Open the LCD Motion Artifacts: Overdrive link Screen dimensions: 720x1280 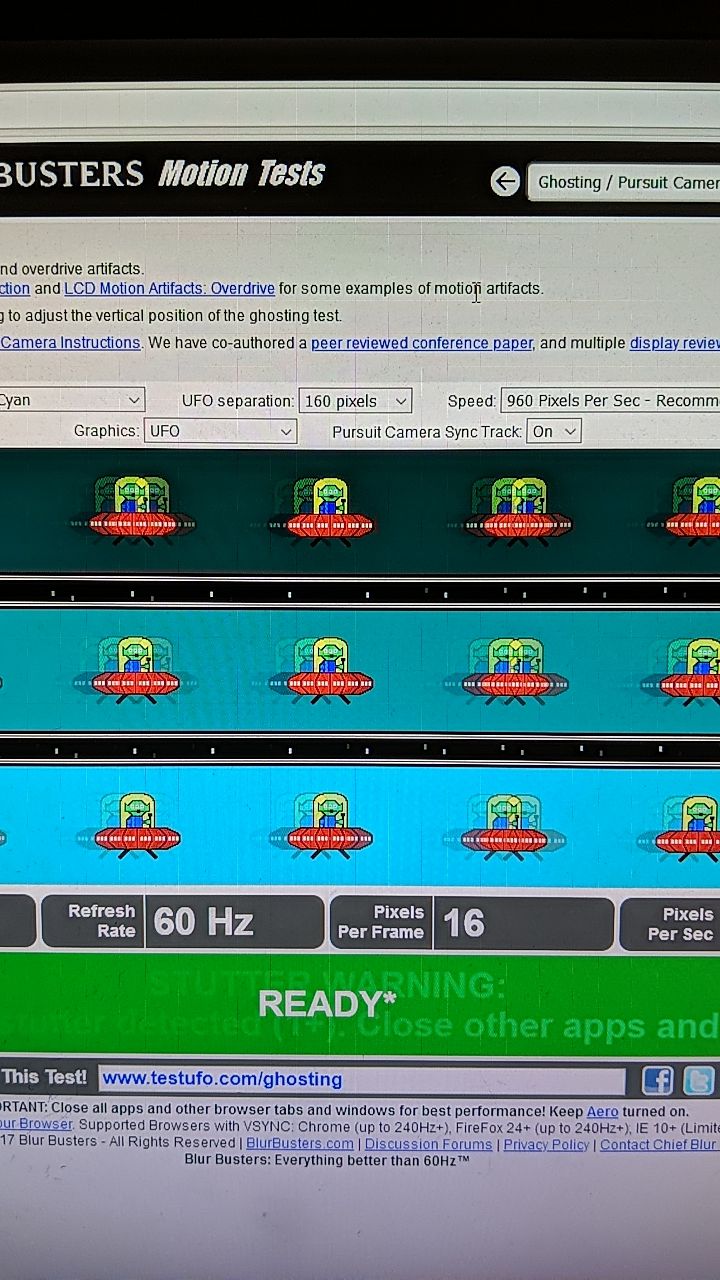(169, 288)
